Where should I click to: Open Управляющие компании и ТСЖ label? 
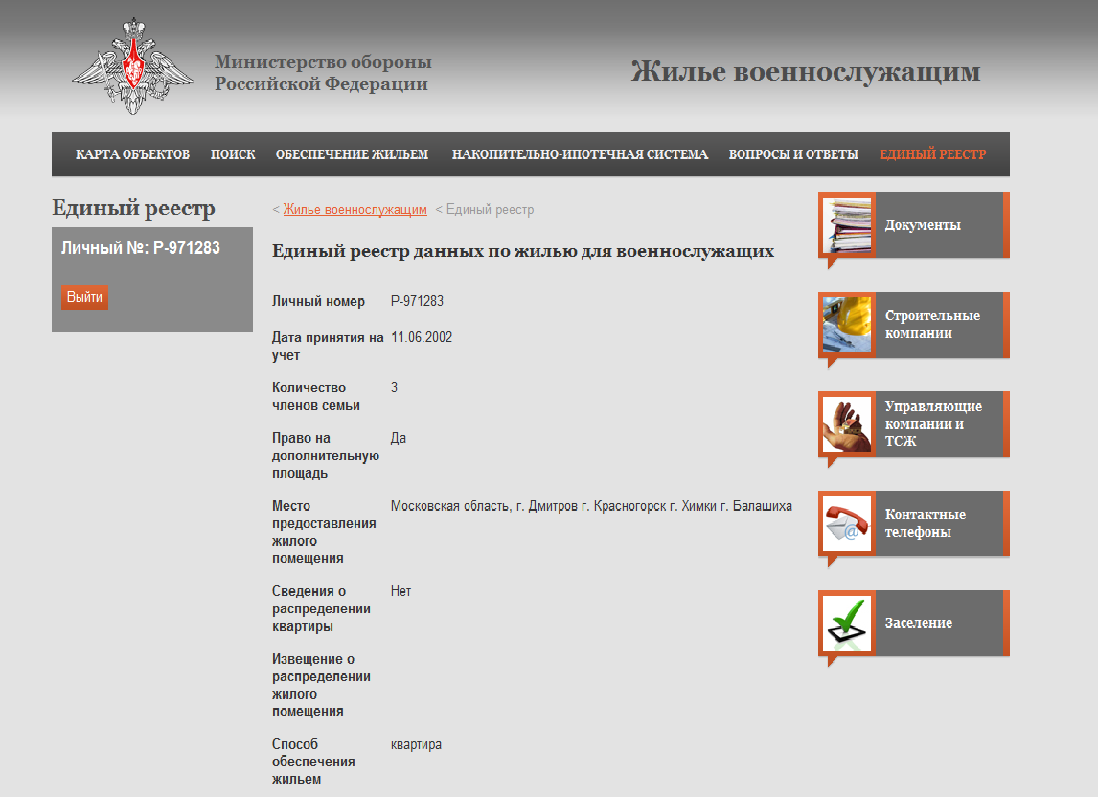click(x=933, y=424)
